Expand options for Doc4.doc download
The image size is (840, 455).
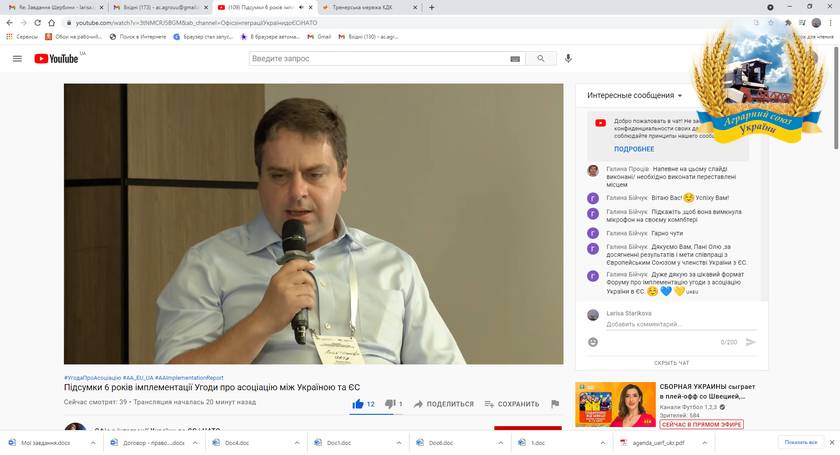tap(297, 443)
